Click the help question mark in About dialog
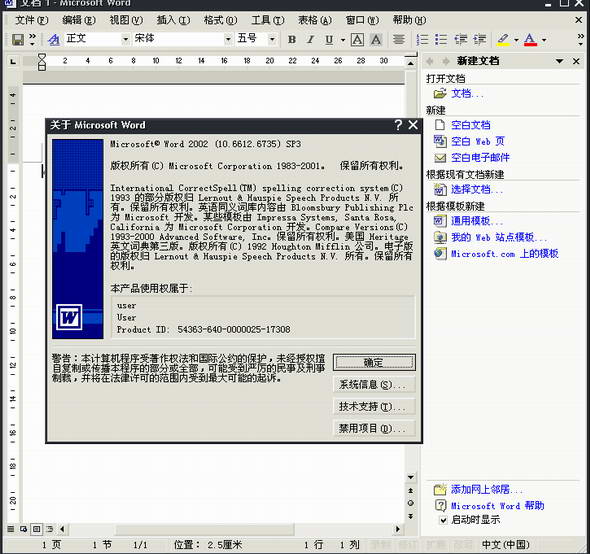 coord(398,125)
